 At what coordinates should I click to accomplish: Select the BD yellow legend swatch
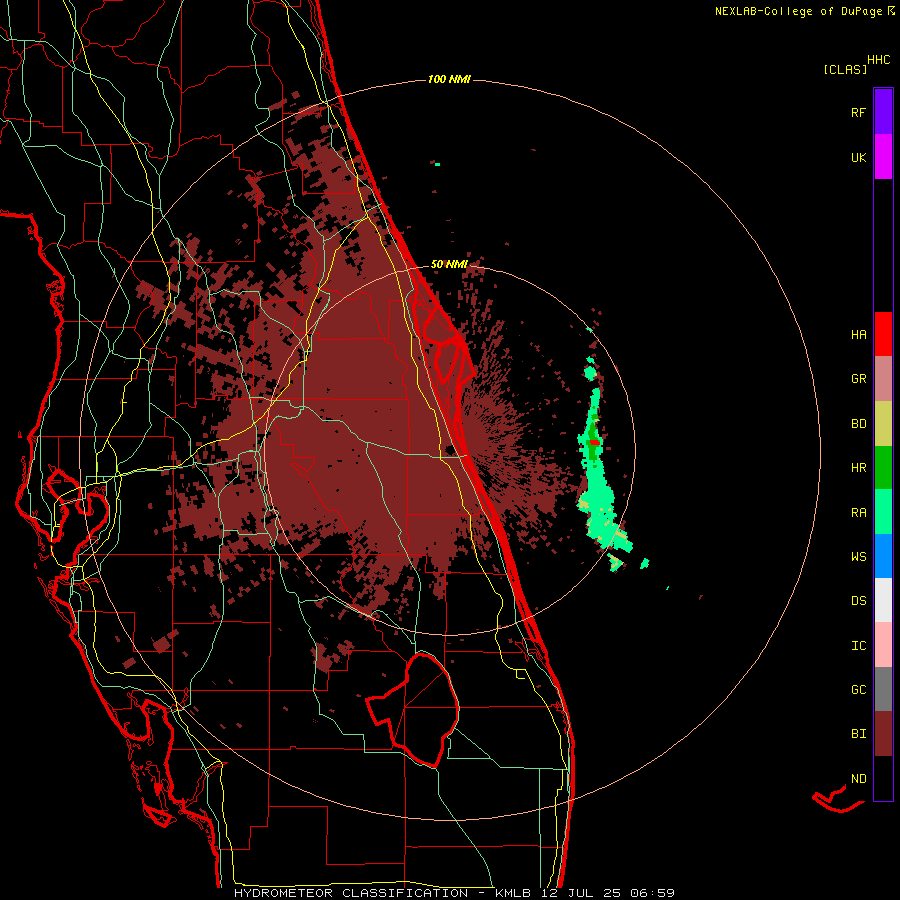click(883, 424)
